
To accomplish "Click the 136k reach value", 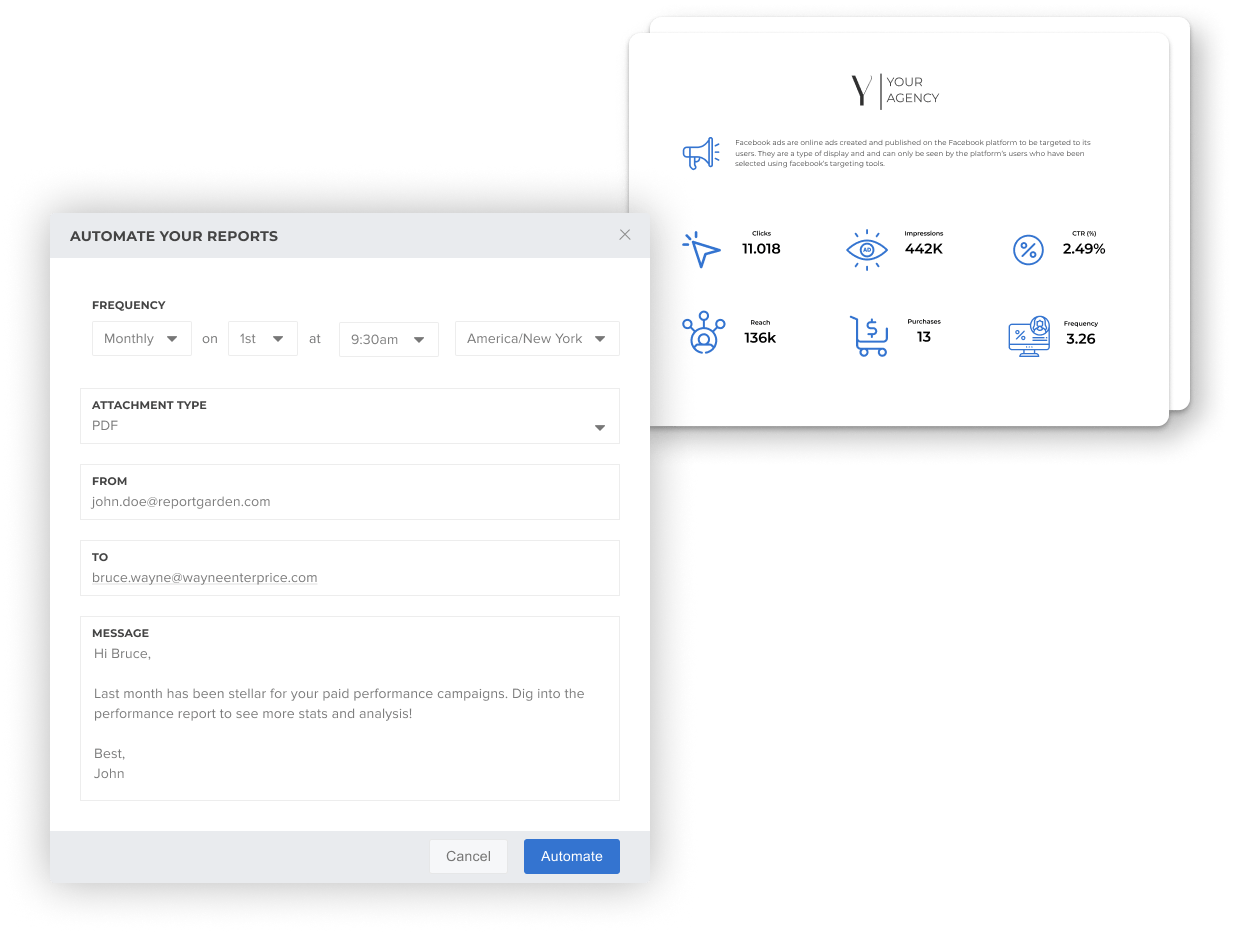I will (760, 338).
